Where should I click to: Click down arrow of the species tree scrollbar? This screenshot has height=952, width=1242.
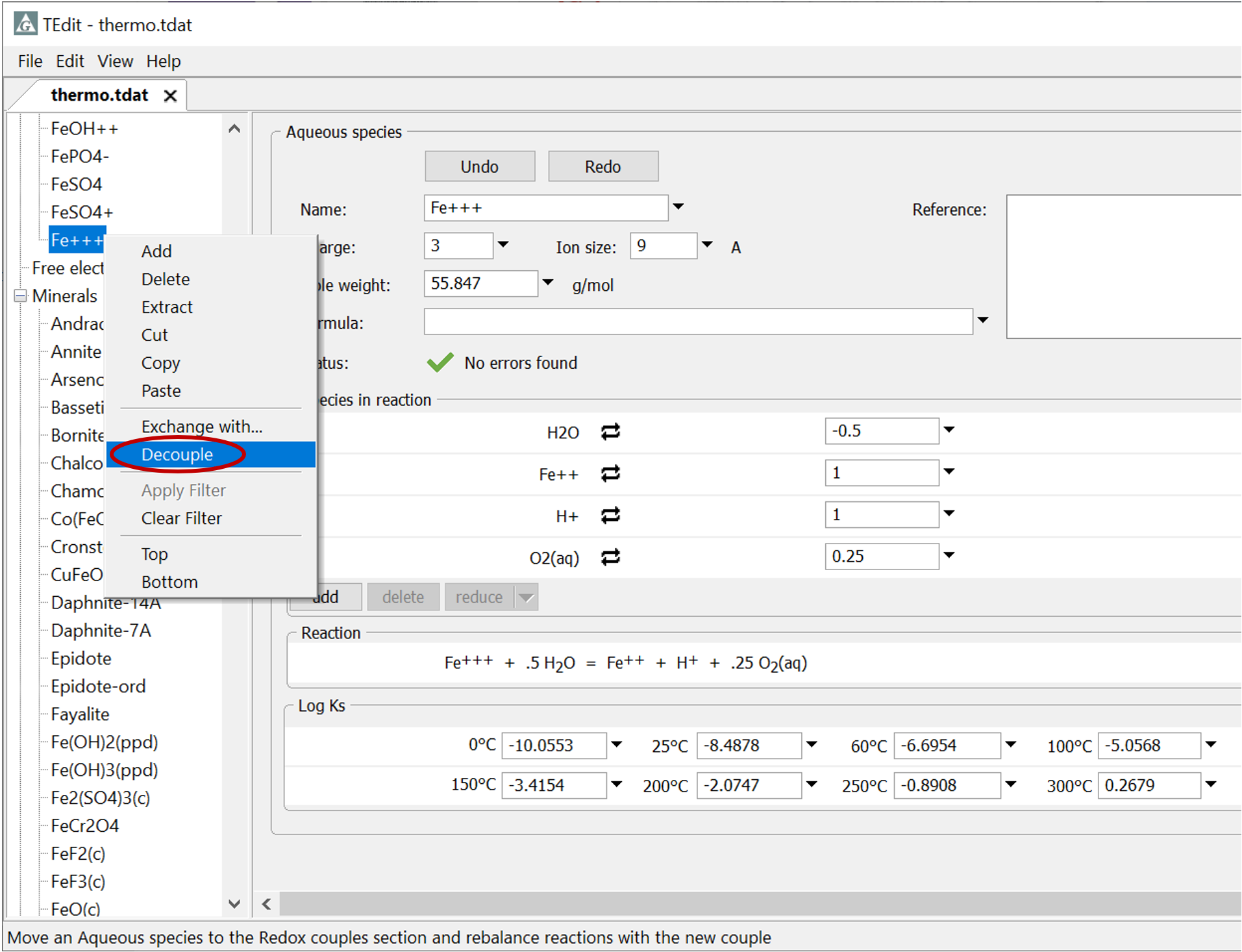coord(234,904)
